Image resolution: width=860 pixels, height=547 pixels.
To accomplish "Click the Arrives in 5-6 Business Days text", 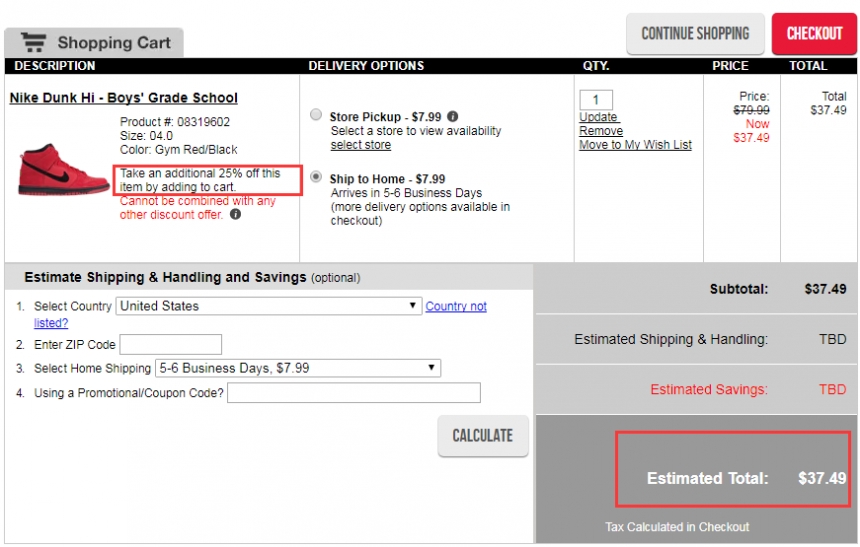I will coord(406,193).
